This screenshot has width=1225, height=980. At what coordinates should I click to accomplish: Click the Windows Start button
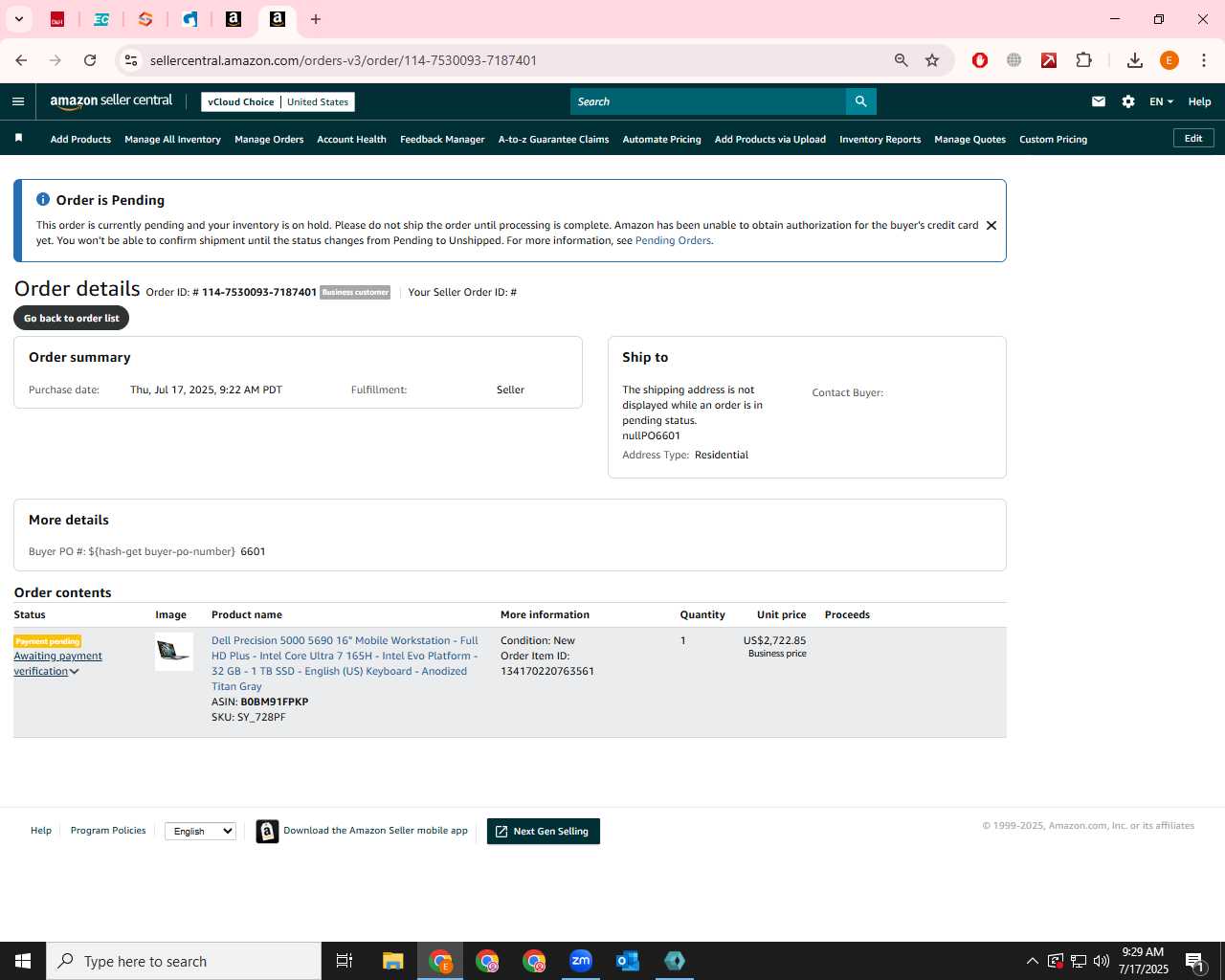pos(23,961)
